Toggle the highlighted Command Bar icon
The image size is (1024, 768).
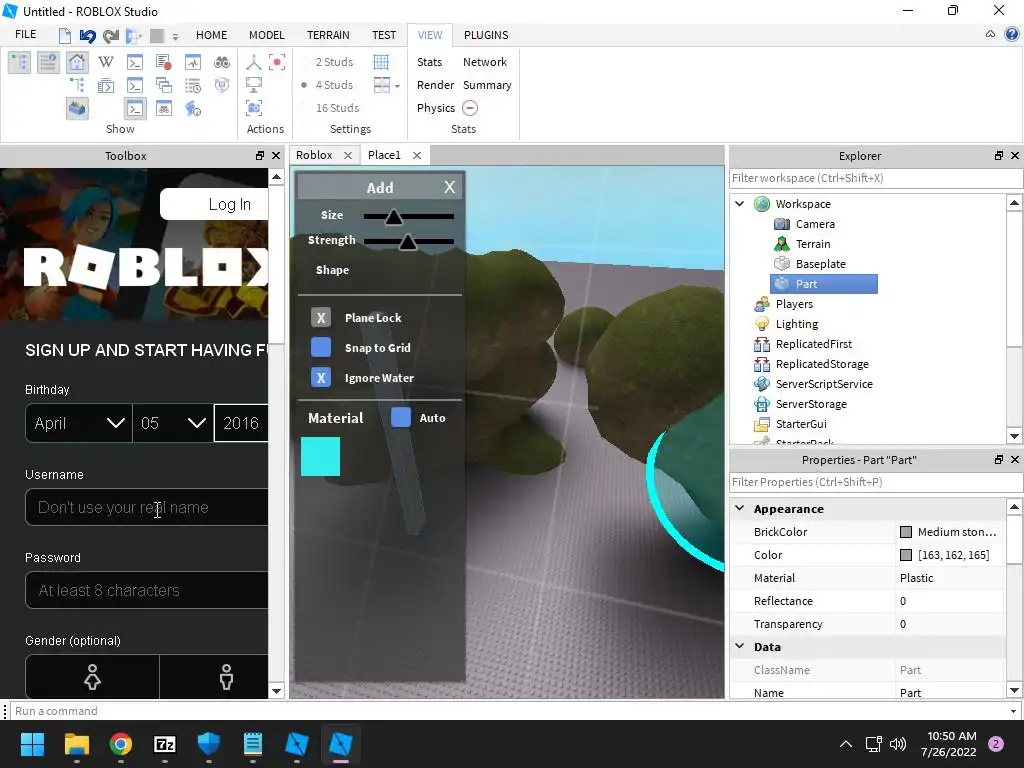[135, 108]
